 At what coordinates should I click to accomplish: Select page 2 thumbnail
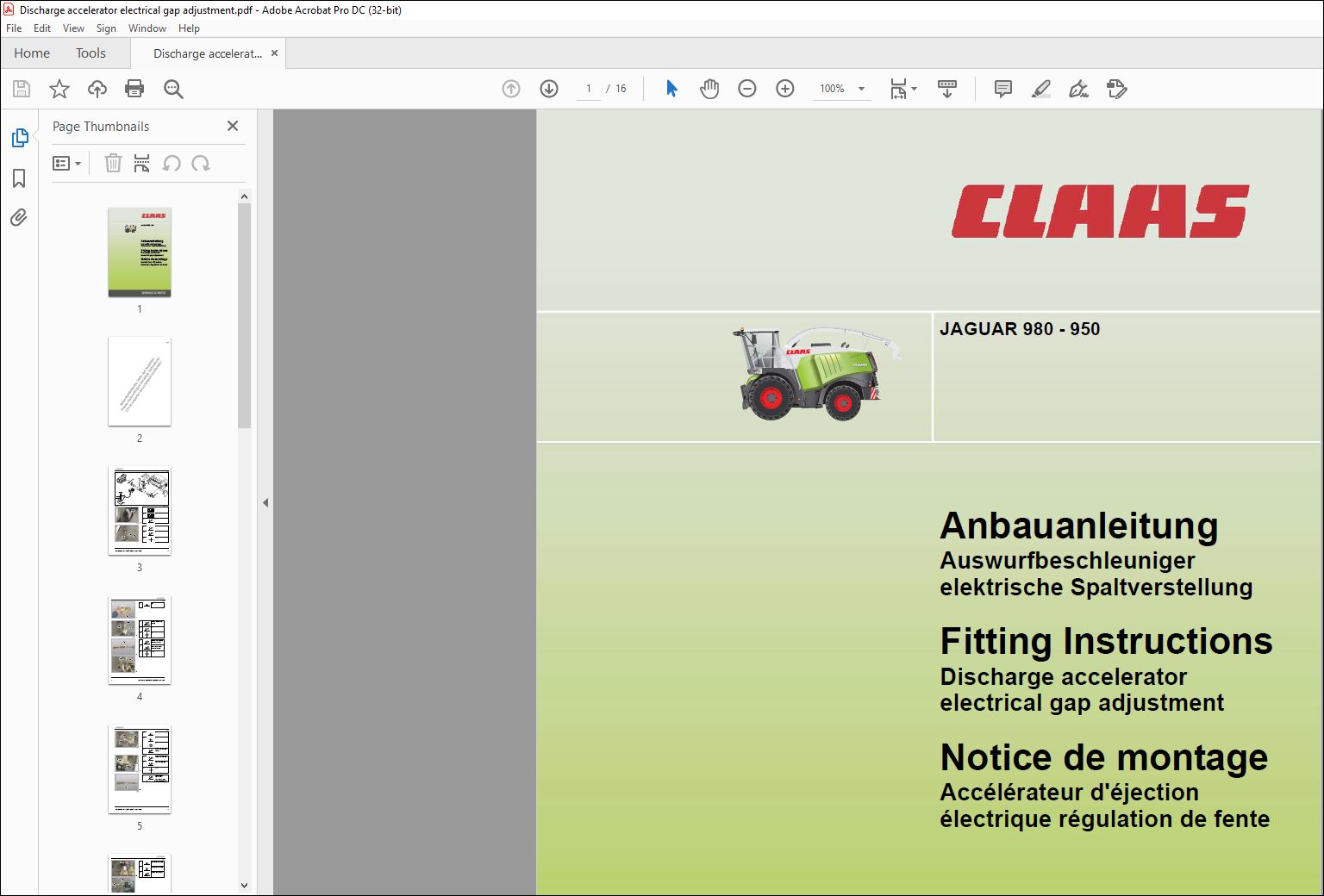pyautogui.click(x=140, y=382)
